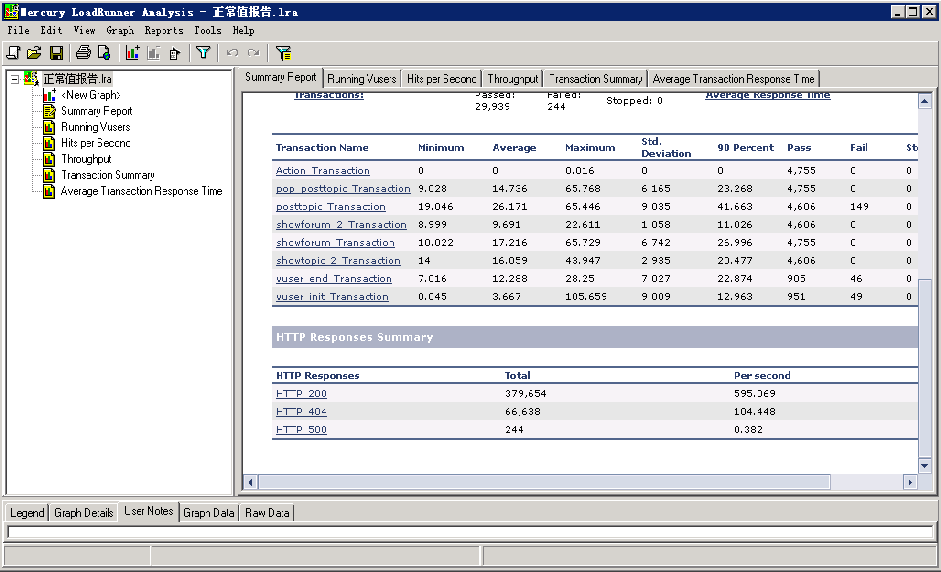Click the Open folder toolbar icon
Image resolution: width=941 pixels, height=572 pixels.
pos(34,53)
